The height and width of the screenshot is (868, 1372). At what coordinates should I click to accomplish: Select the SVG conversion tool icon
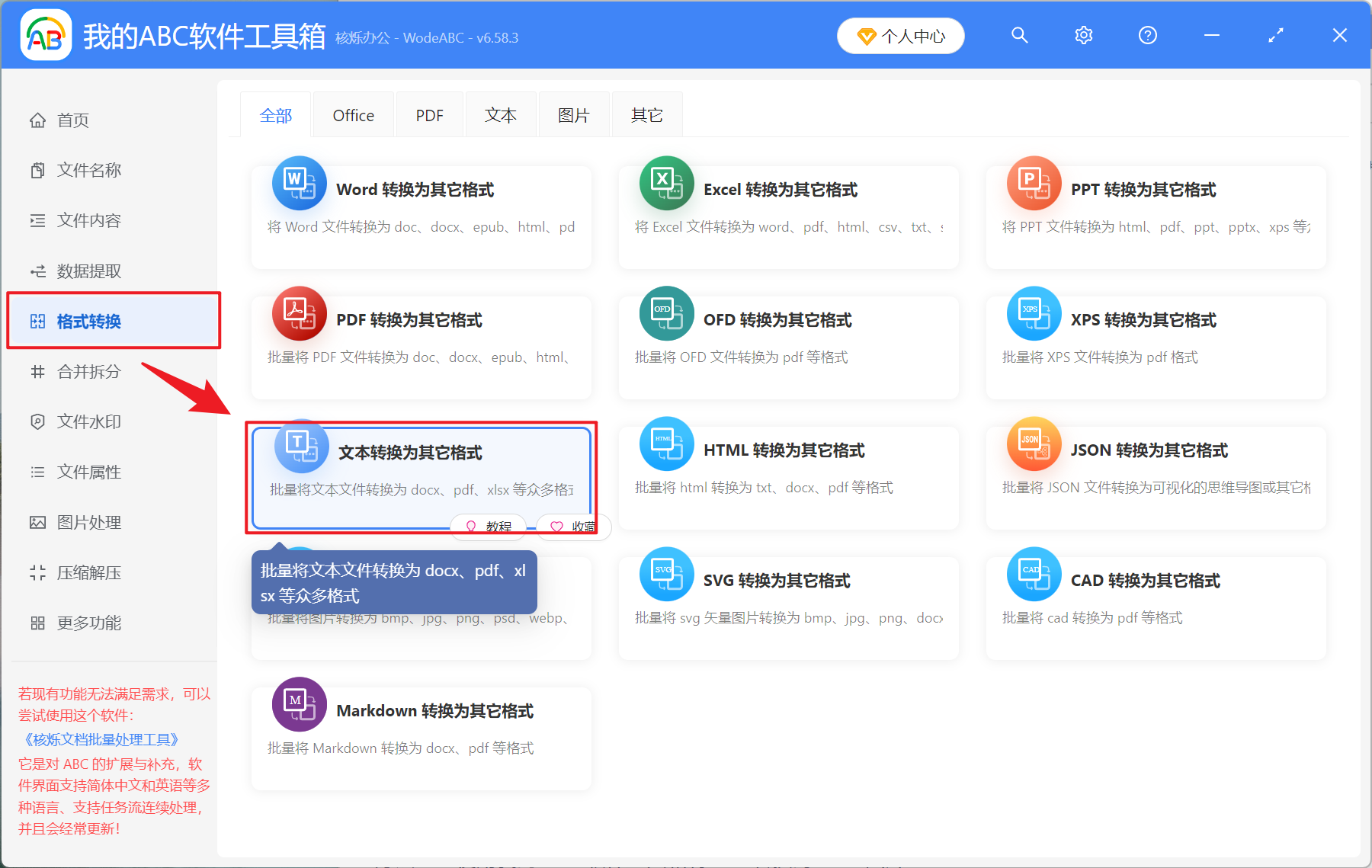point(666,574)
